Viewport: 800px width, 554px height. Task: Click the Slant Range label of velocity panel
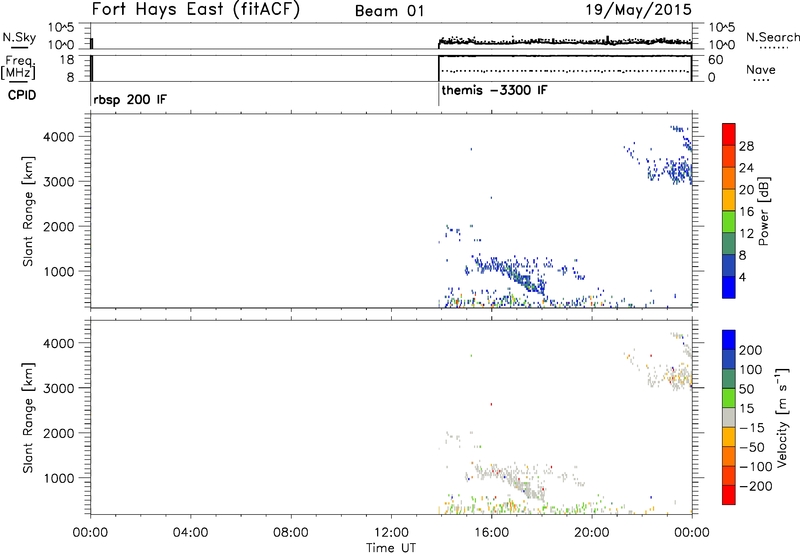[28, 418]
